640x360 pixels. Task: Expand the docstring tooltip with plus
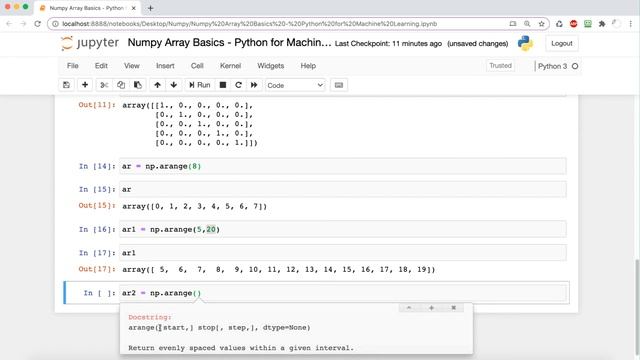click(x=431, y=308)
